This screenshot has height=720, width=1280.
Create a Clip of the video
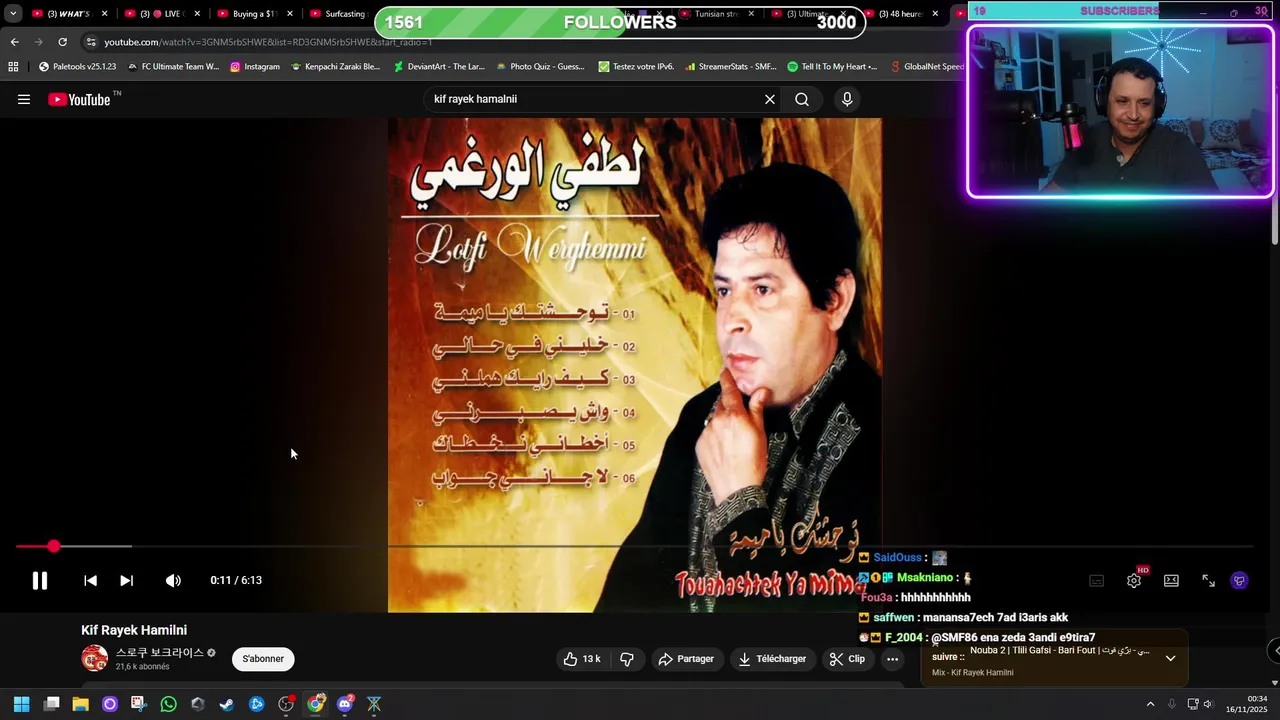[x=847, y=659]
